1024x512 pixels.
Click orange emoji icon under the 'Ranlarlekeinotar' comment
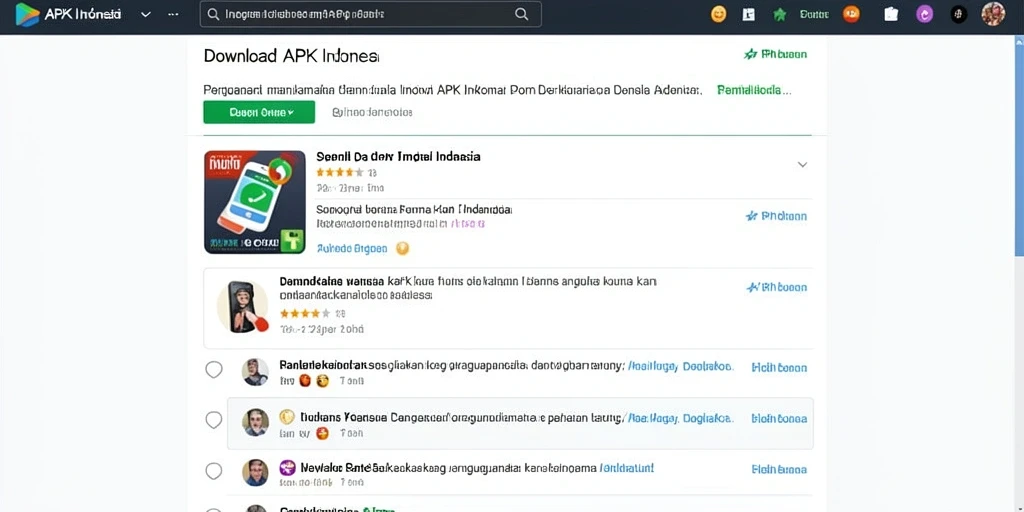[x=322, y=381]
